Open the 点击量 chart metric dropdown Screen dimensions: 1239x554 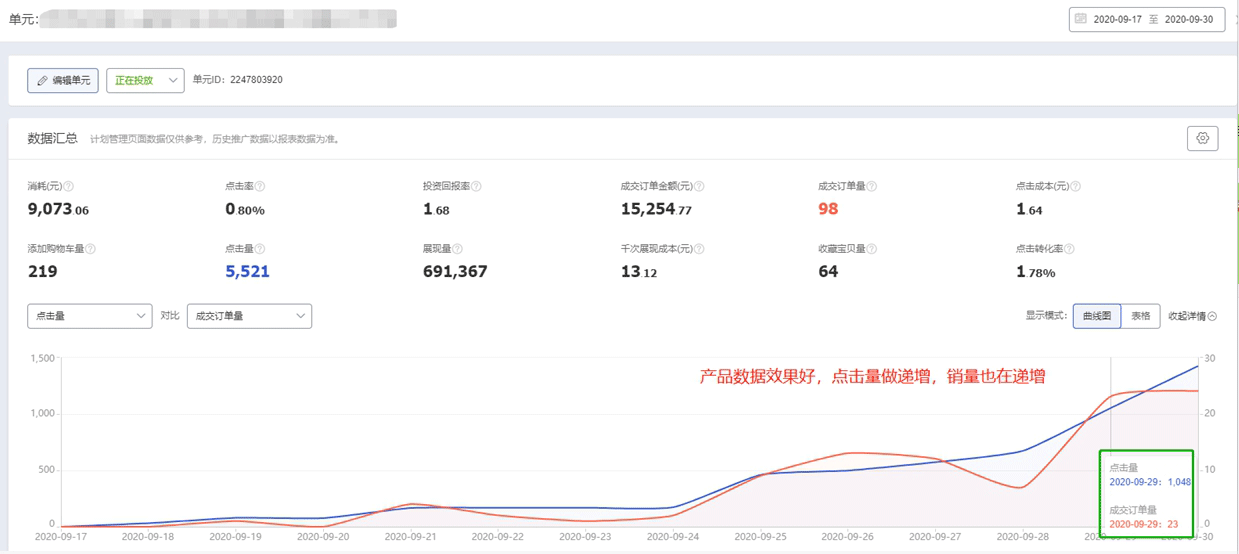pyautogui.click(x=89, y=316)
